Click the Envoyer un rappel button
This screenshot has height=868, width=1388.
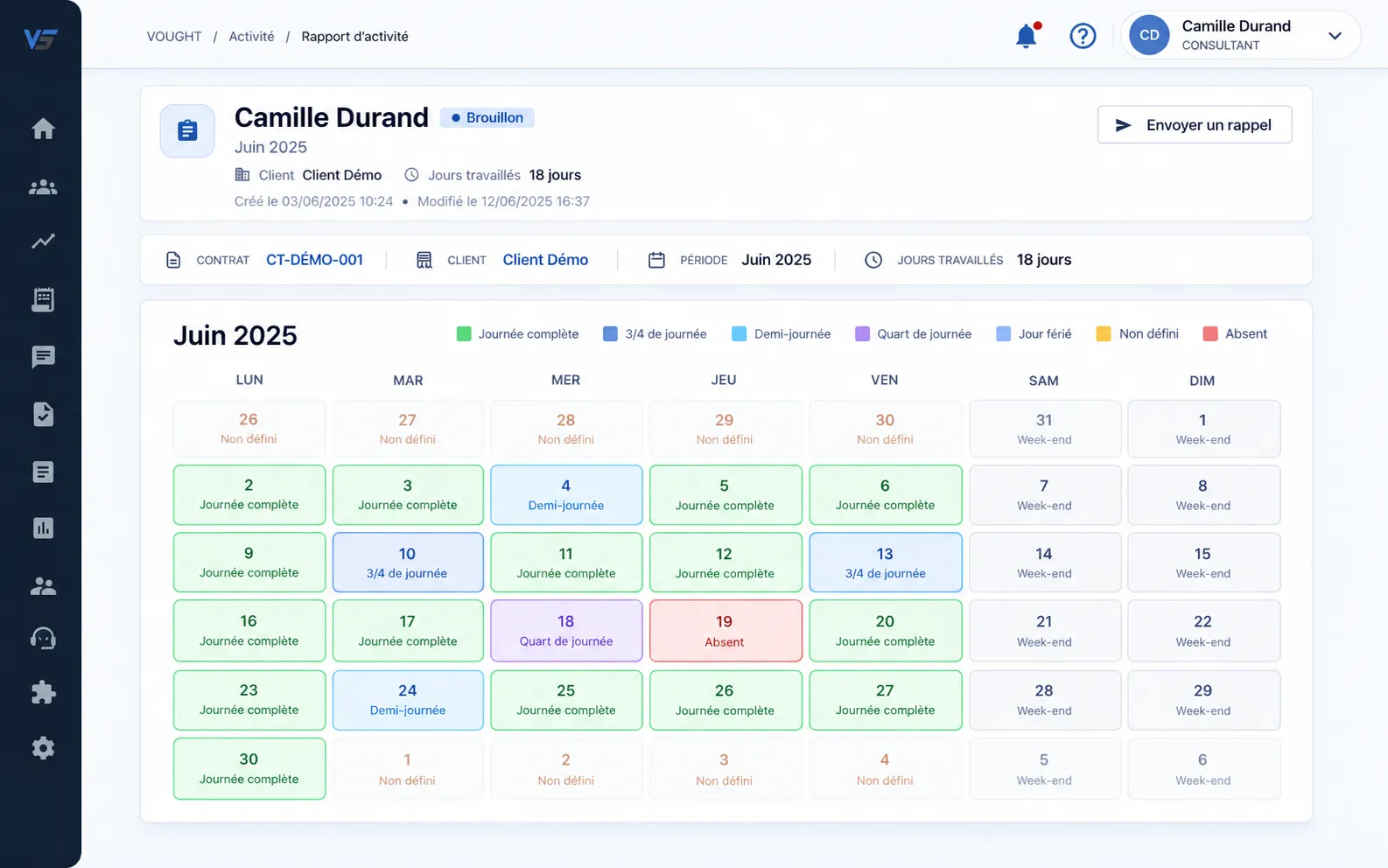pyautogui.click(x=1195, y=125)
